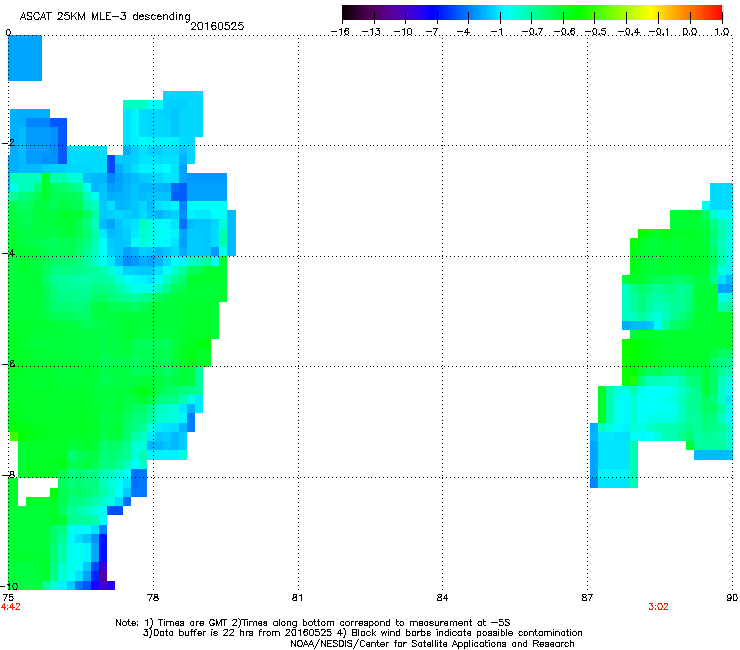Click the title "ASCAT 25KM MLE-3 descending"
This screenshot has height=650, width=740.
tap(105, 17)
